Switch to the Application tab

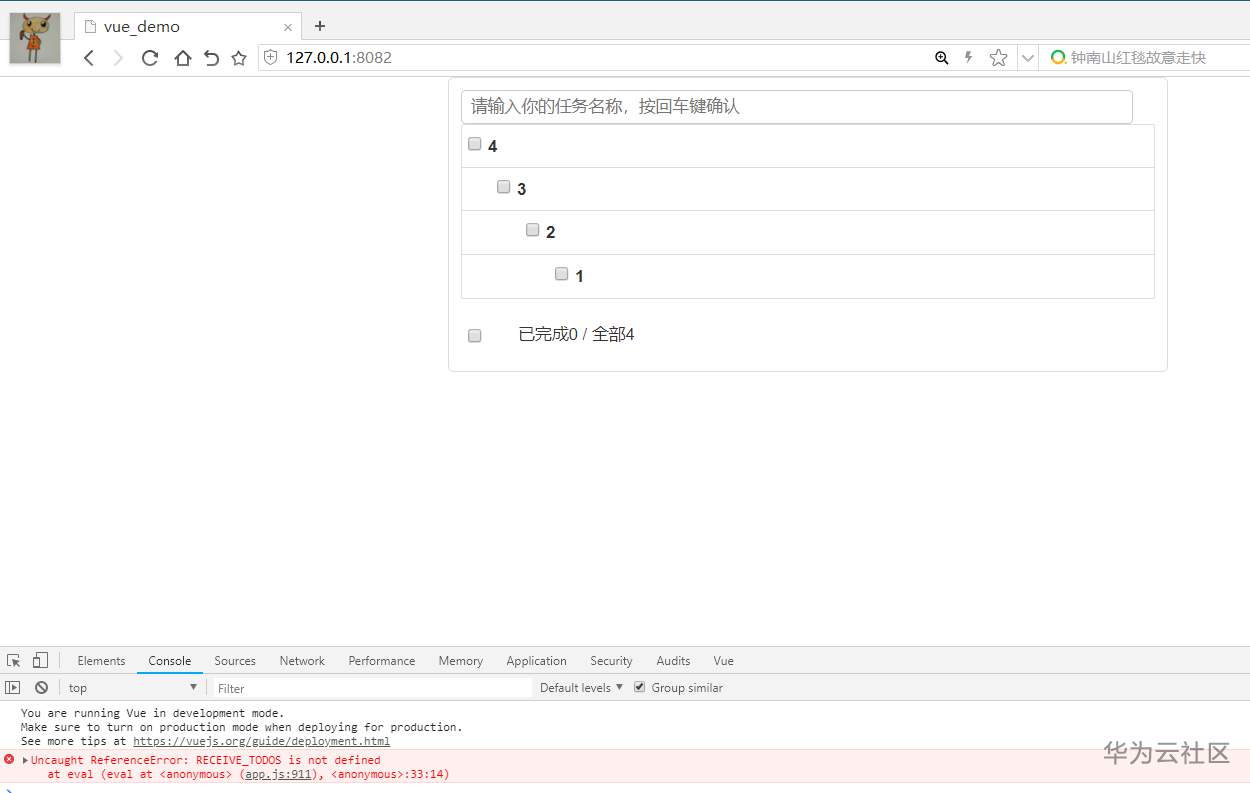pos(536,661)
